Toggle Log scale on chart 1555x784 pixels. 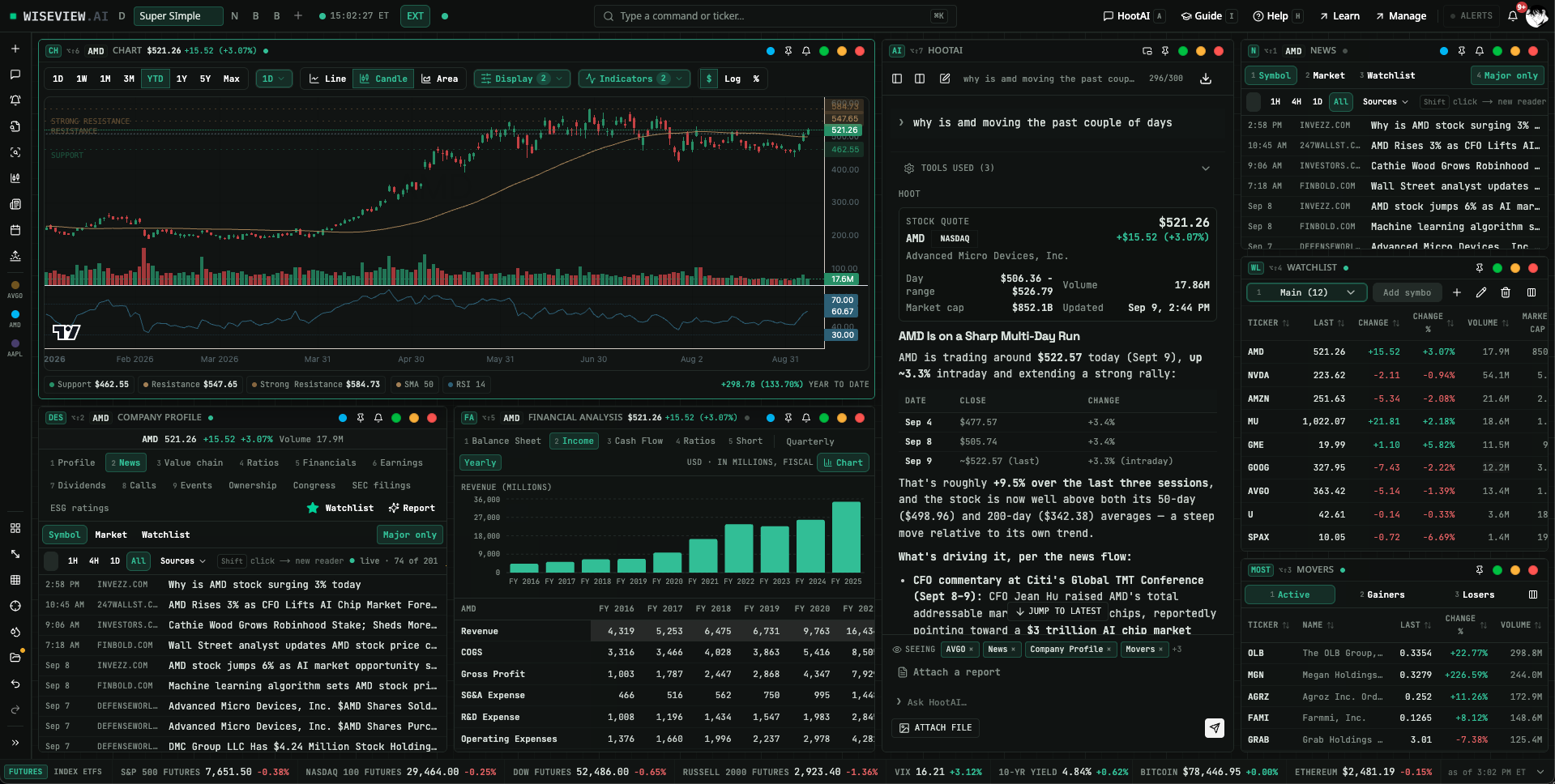pyautogui.click(x=733, y=79)
